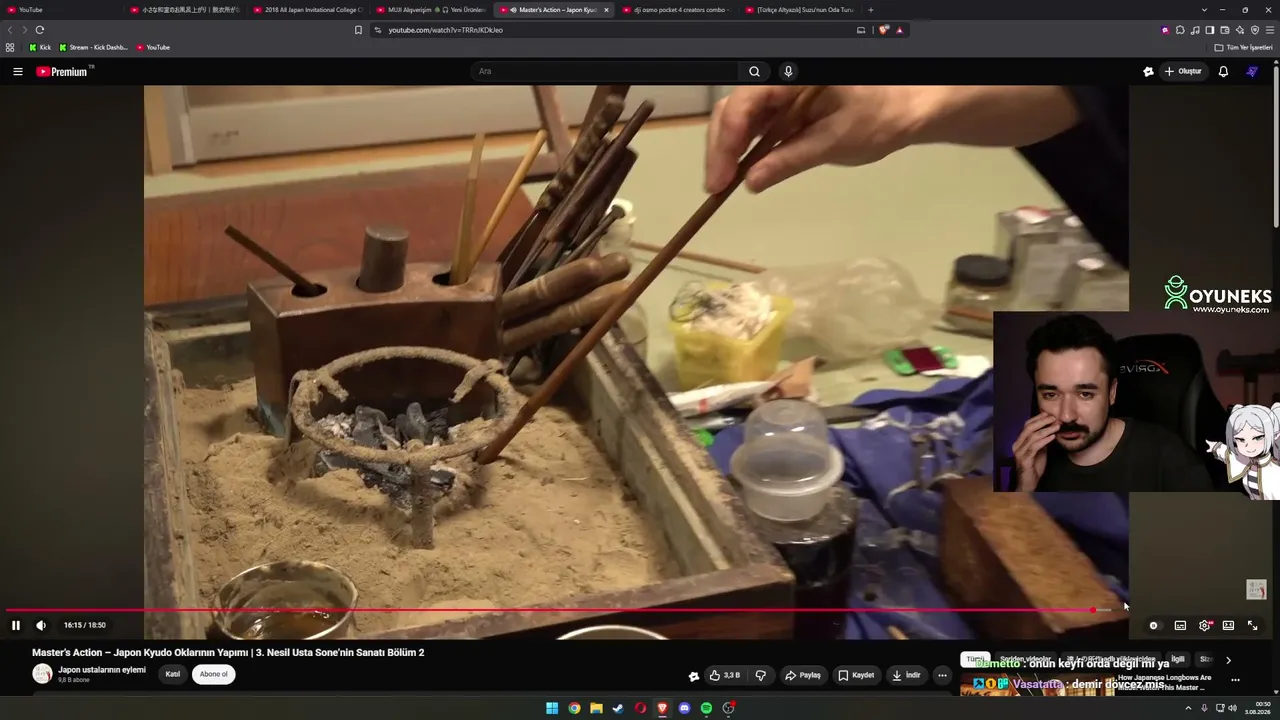Open the Stream - Kick Dashboard bookmark
The image size is (1280, 720).
pos(93,47)
